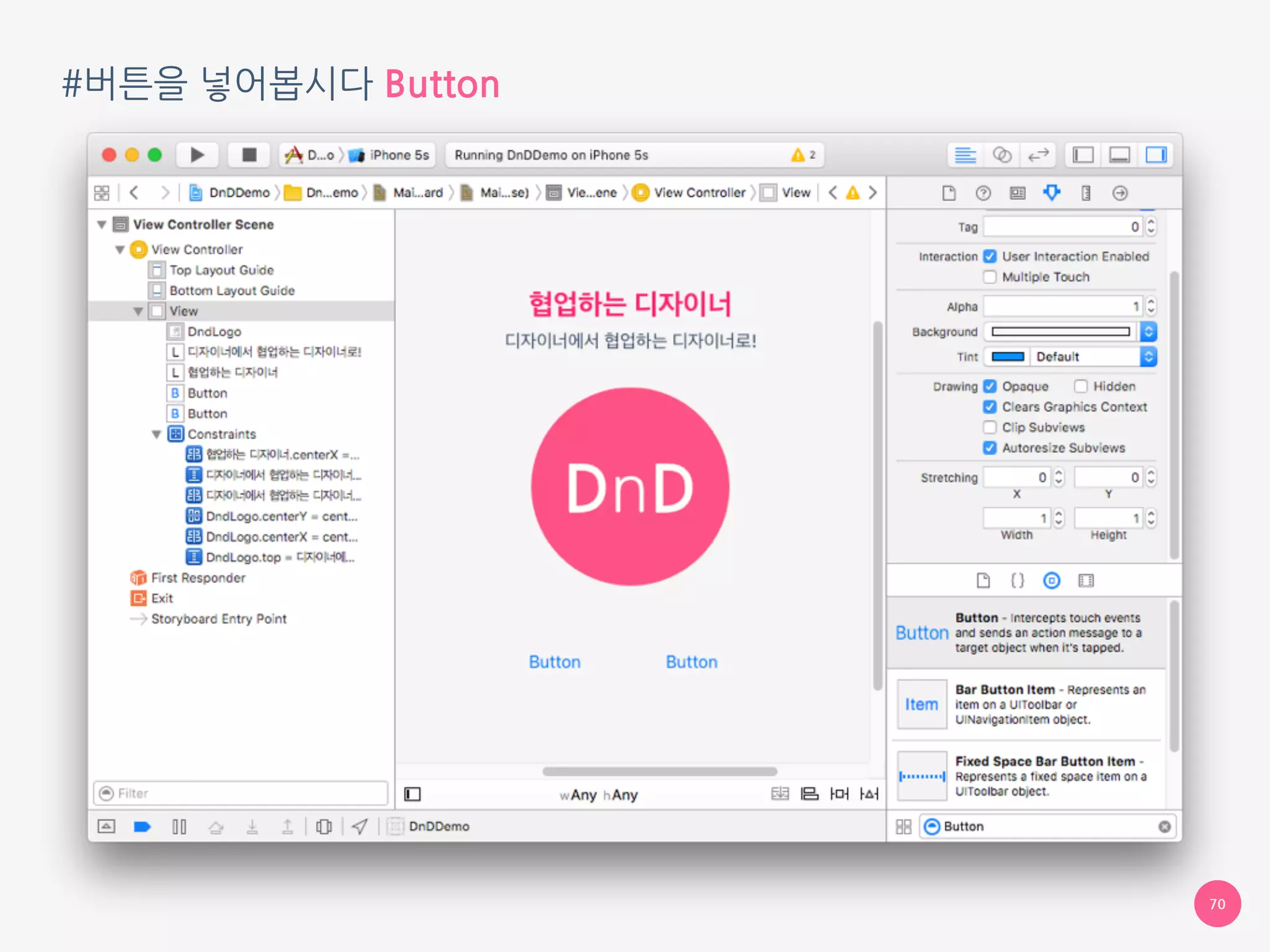Toggle the Navigator panel
The width and height of the screenshot is (1270, 952).
pos(1083,155)
